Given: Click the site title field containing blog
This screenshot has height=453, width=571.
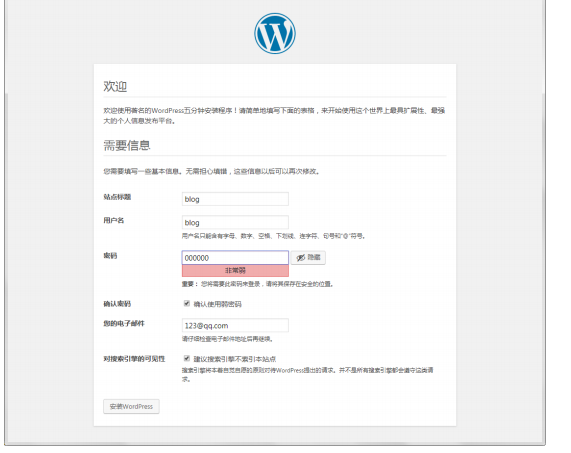Looking at the screenshot, I should tap(235, 199).
